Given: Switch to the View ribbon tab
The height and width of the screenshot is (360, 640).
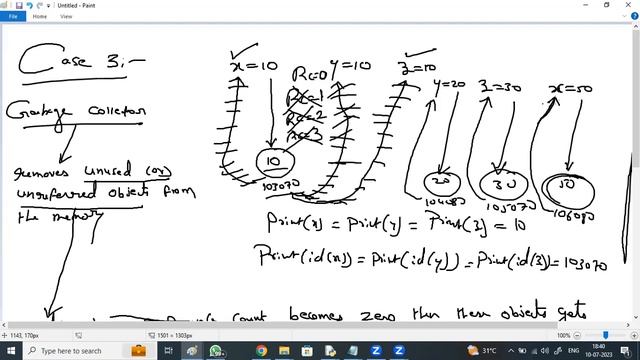Looking at the screenshot, I should pos(66,16).
